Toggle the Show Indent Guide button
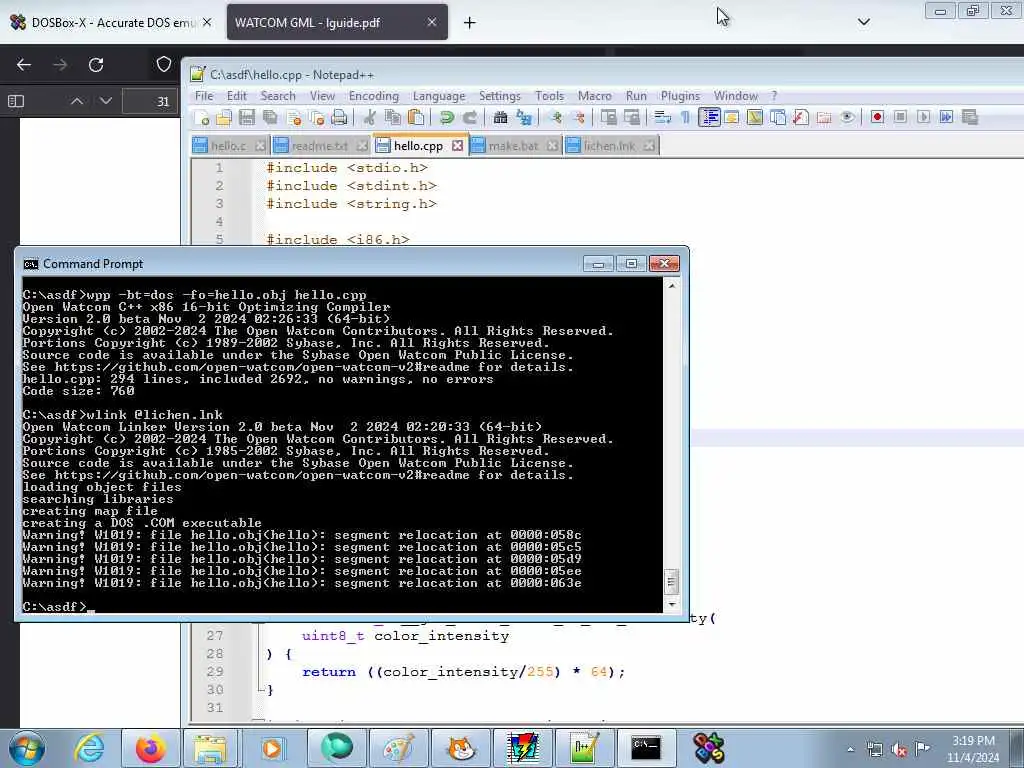 (709, 118)
